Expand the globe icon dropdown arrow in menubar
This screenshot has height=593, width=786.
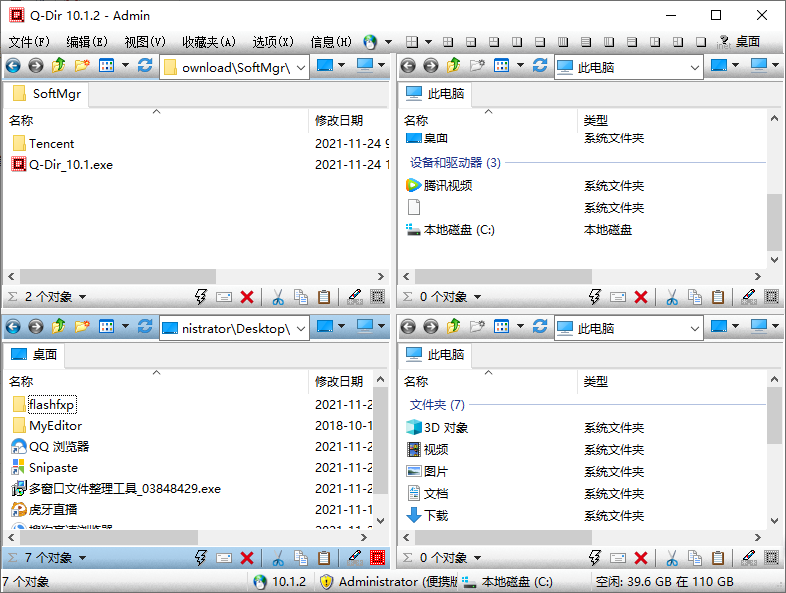click(x=388, y=42)
